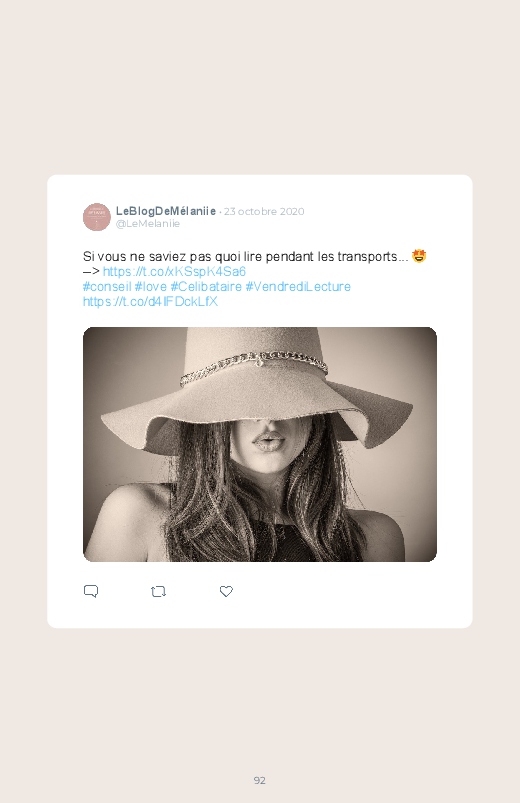
Task: Open the woman in hat photo
Action: tap(260, 445)
